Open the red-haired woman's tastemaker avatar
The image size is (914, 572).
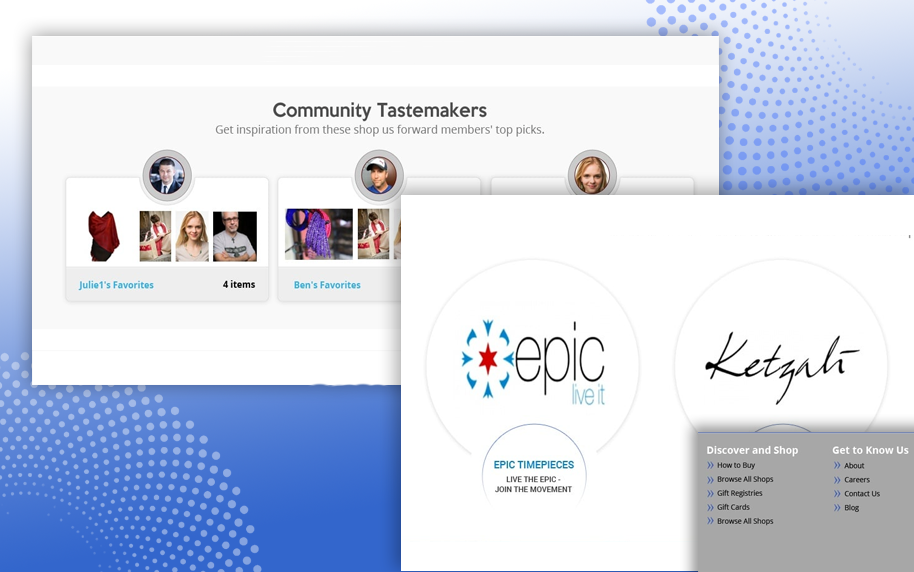(591, 176)
